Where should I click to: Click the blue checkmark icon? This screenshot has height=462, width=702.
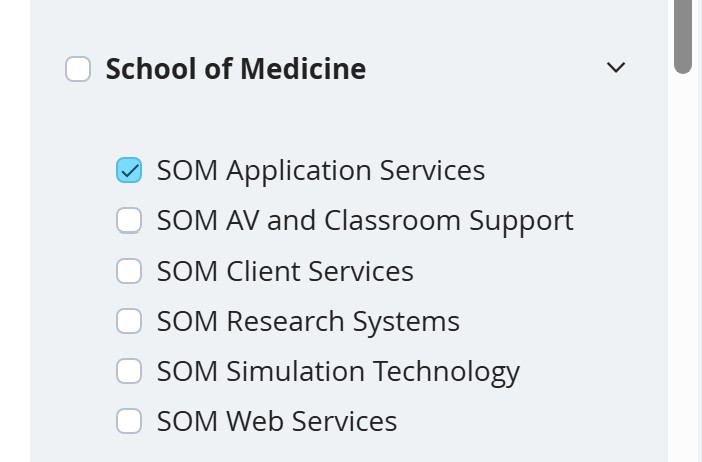point(129,171)
